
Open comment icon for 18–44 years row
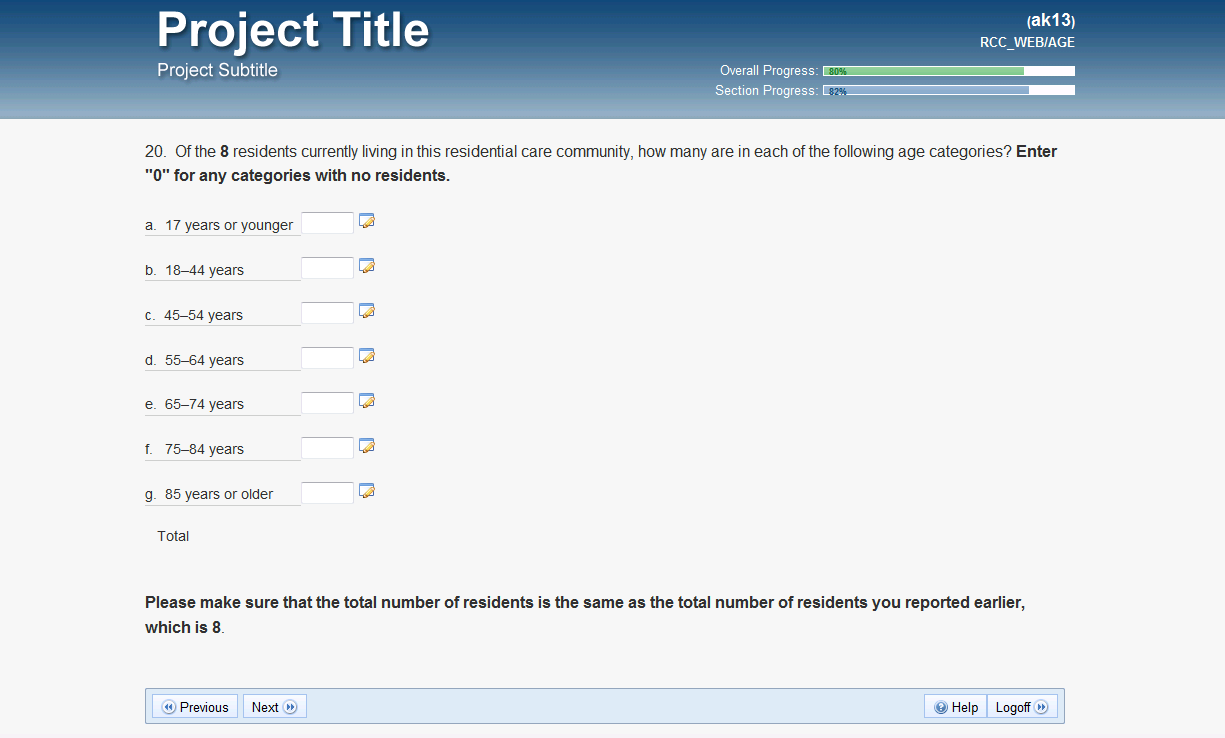(367, 266)
